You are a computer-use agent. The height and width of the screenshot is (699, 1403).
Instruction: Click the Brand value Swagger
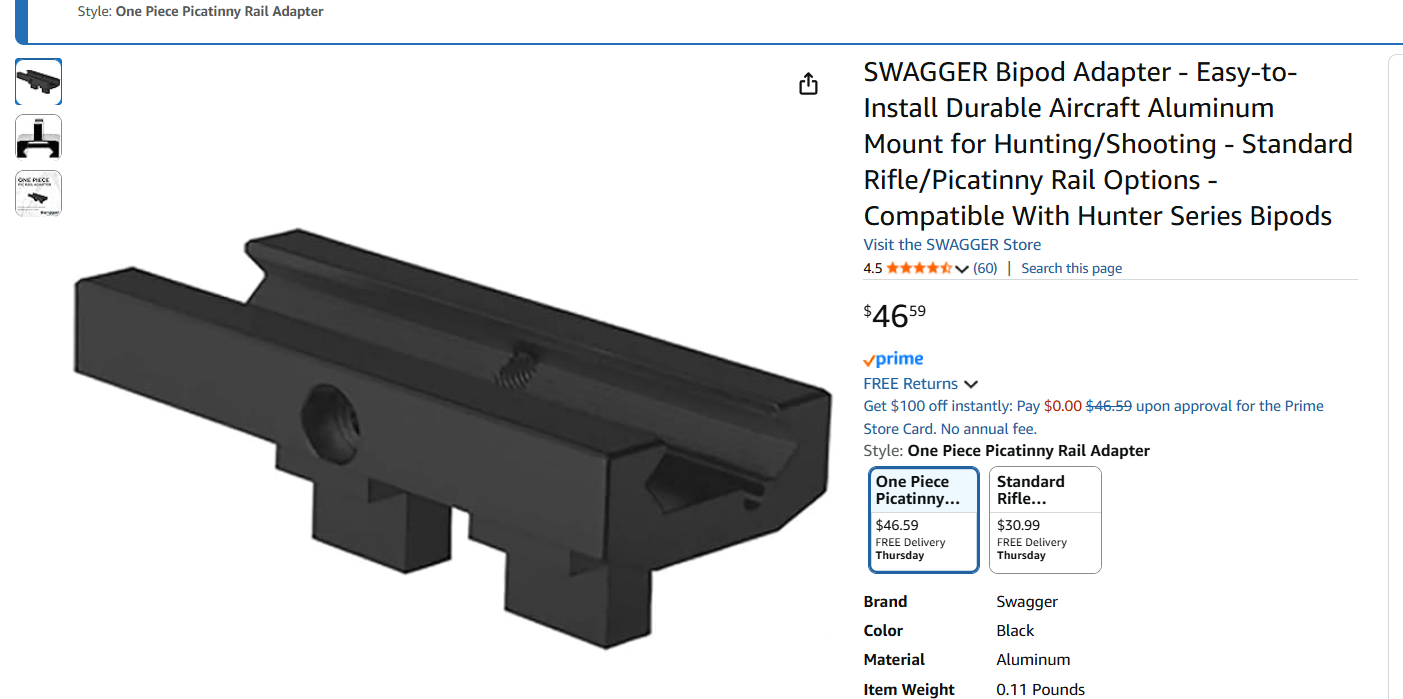pos(1027,602)
